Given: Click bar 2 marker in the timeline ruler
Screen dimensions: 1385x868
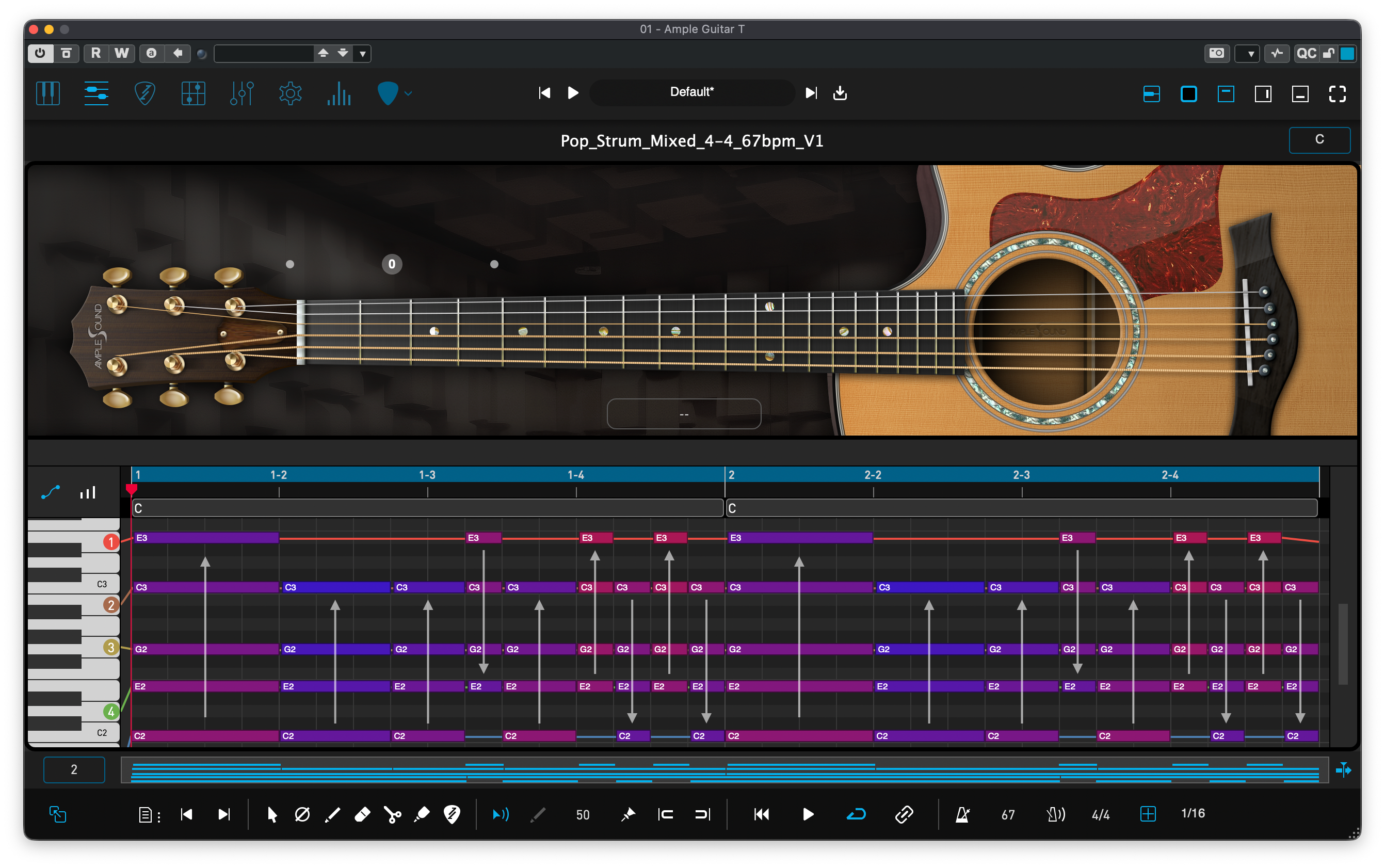Looking at the screenshot, I should (731, 475).
